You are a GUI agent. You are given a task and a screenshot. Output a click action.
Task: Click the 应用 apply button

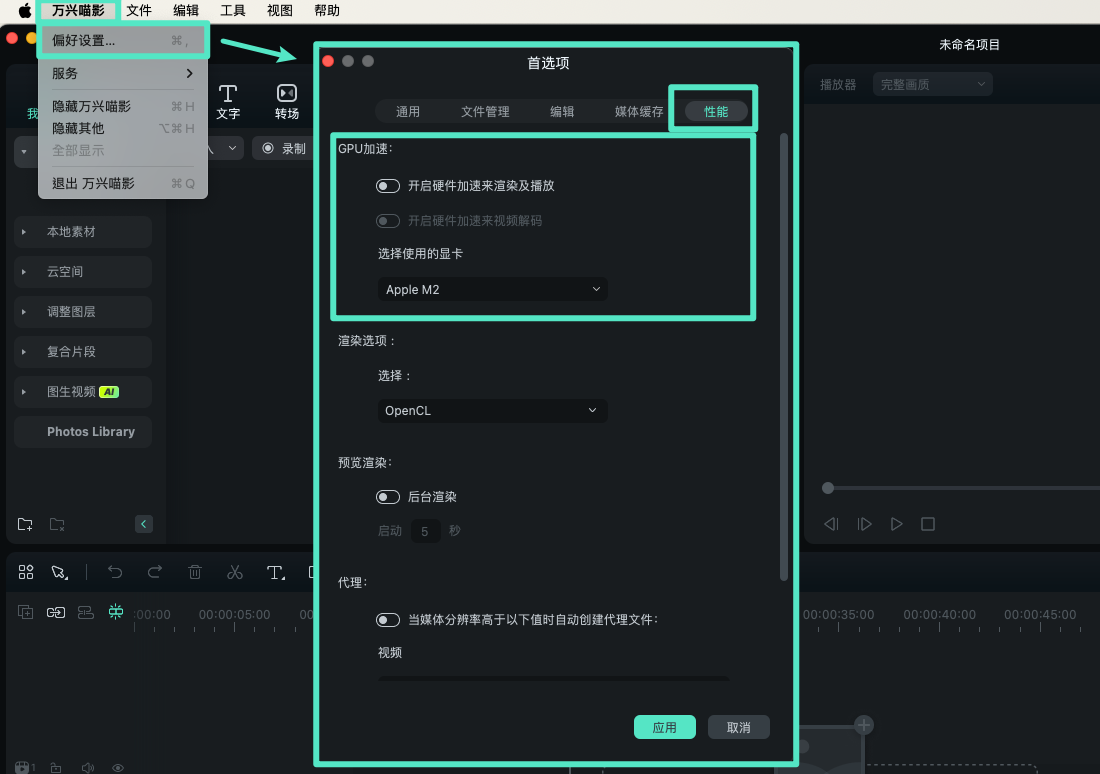pos(664,727)
